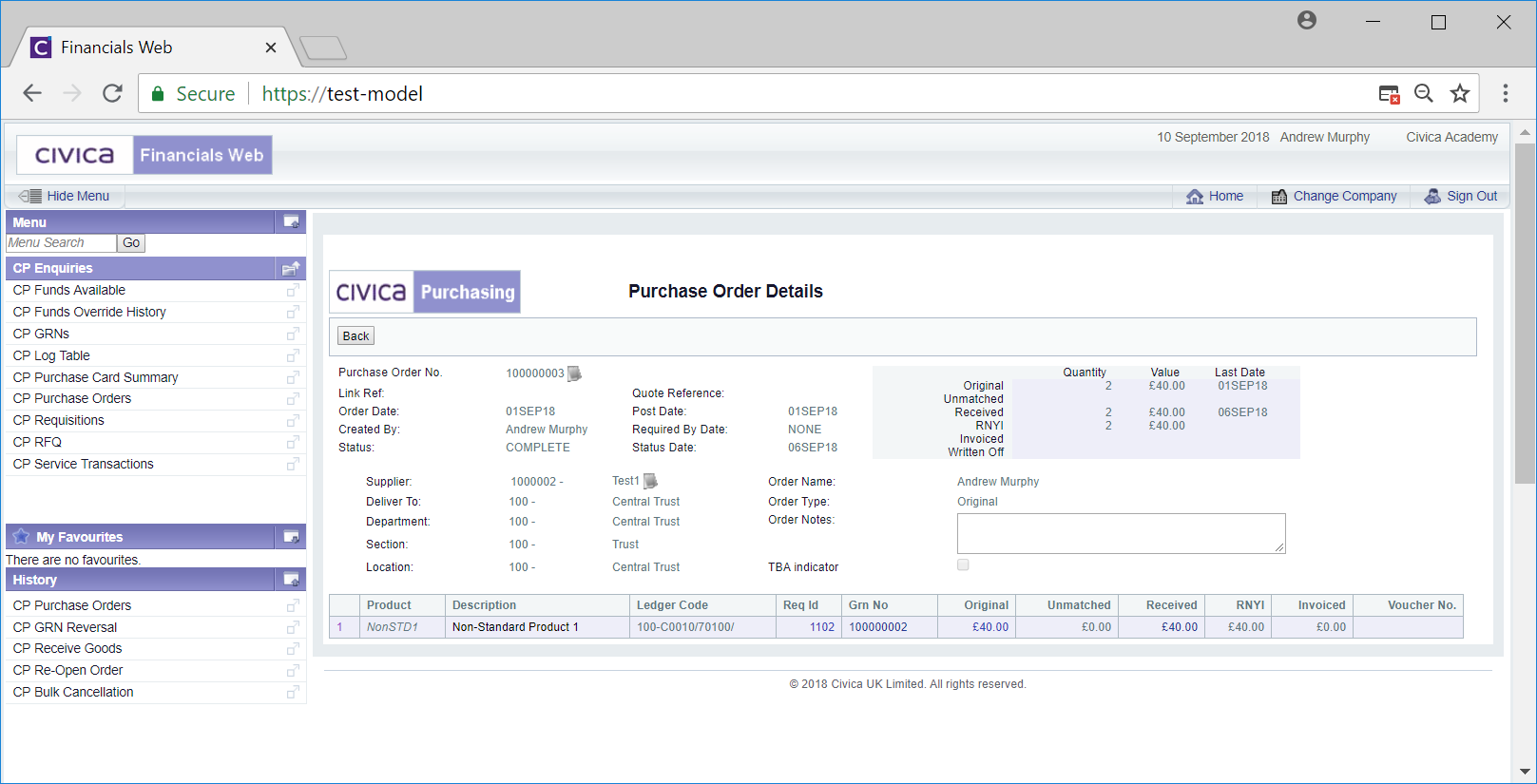Tick the TBA indicator checkbox
Viewport: 1537px width, 784px height.
pyautogui.click(x=963, y=564)
